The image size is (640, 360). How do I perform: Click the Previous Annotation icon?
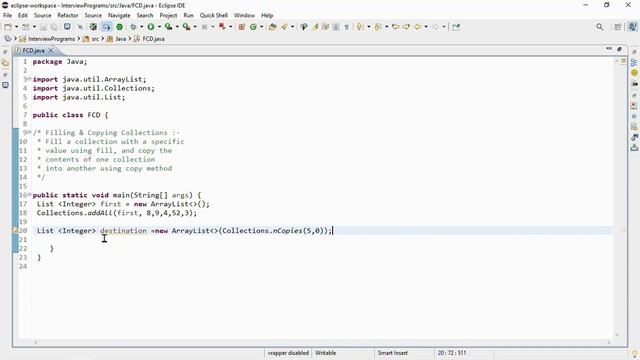coord(378,27)
